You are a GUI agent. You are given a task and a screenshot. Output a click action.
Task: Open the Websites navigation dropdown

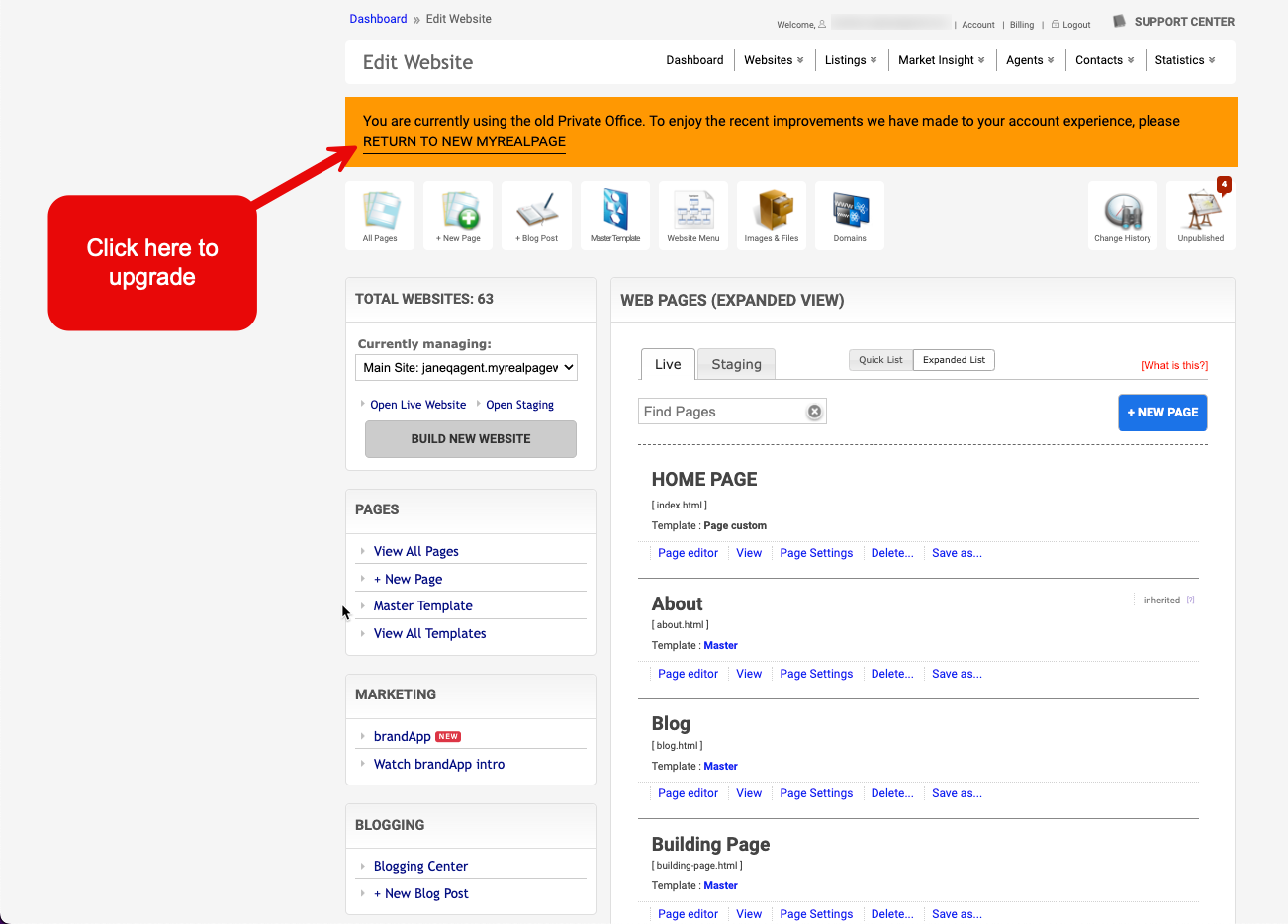click(773, 60)
